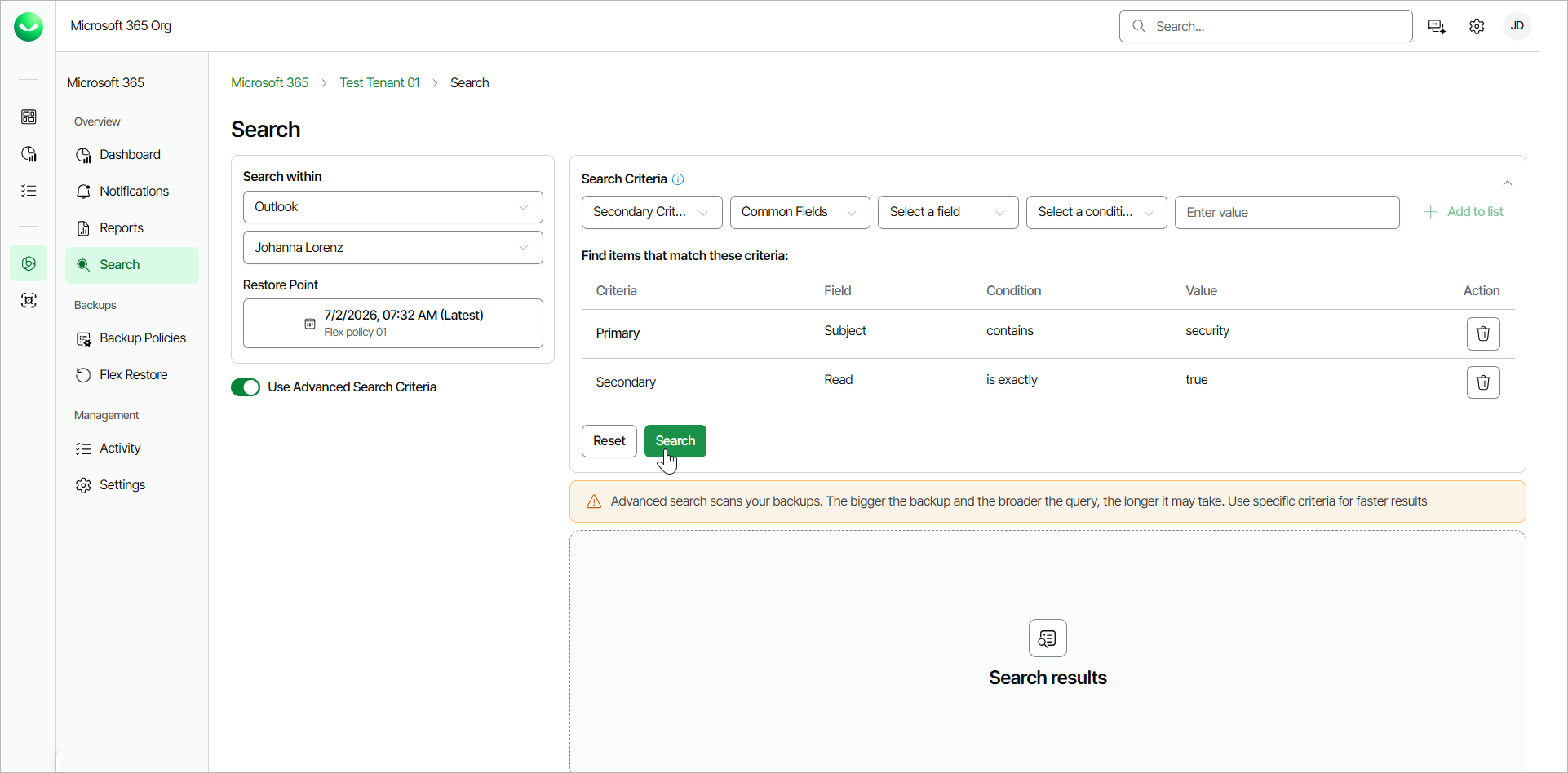Select the Microsoft 365 hexagon rail icon
1568x773 pixels.
tap(29, 263)
